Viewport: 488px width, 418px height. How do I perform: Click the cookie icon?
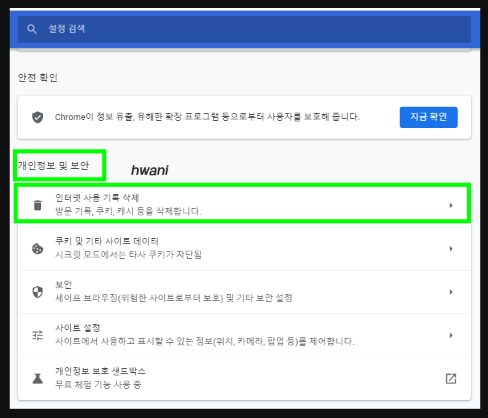[x=37, y=248]
